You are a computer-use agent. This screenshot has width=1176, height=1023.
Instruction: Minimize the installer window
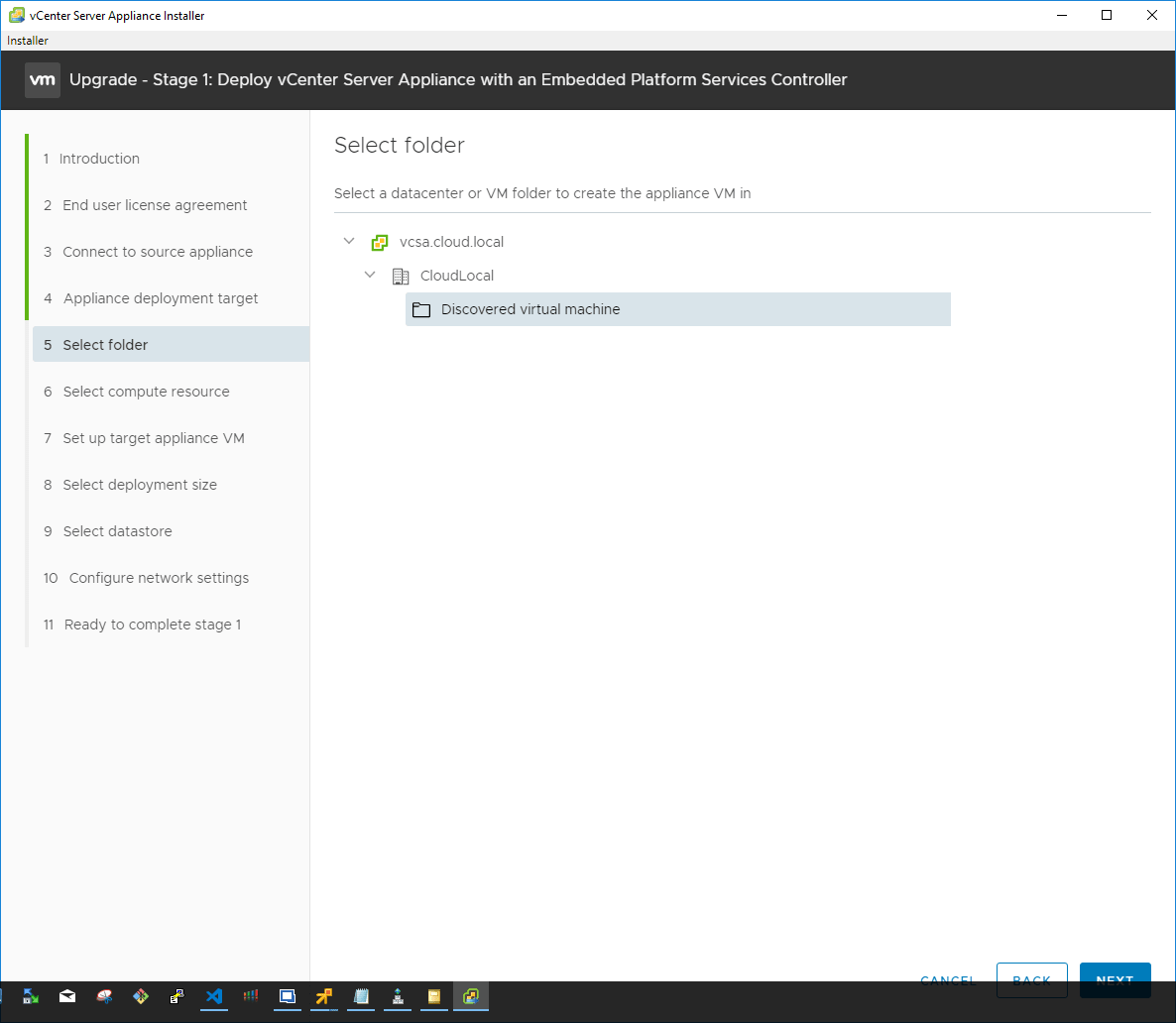[x=1062, y=15]
